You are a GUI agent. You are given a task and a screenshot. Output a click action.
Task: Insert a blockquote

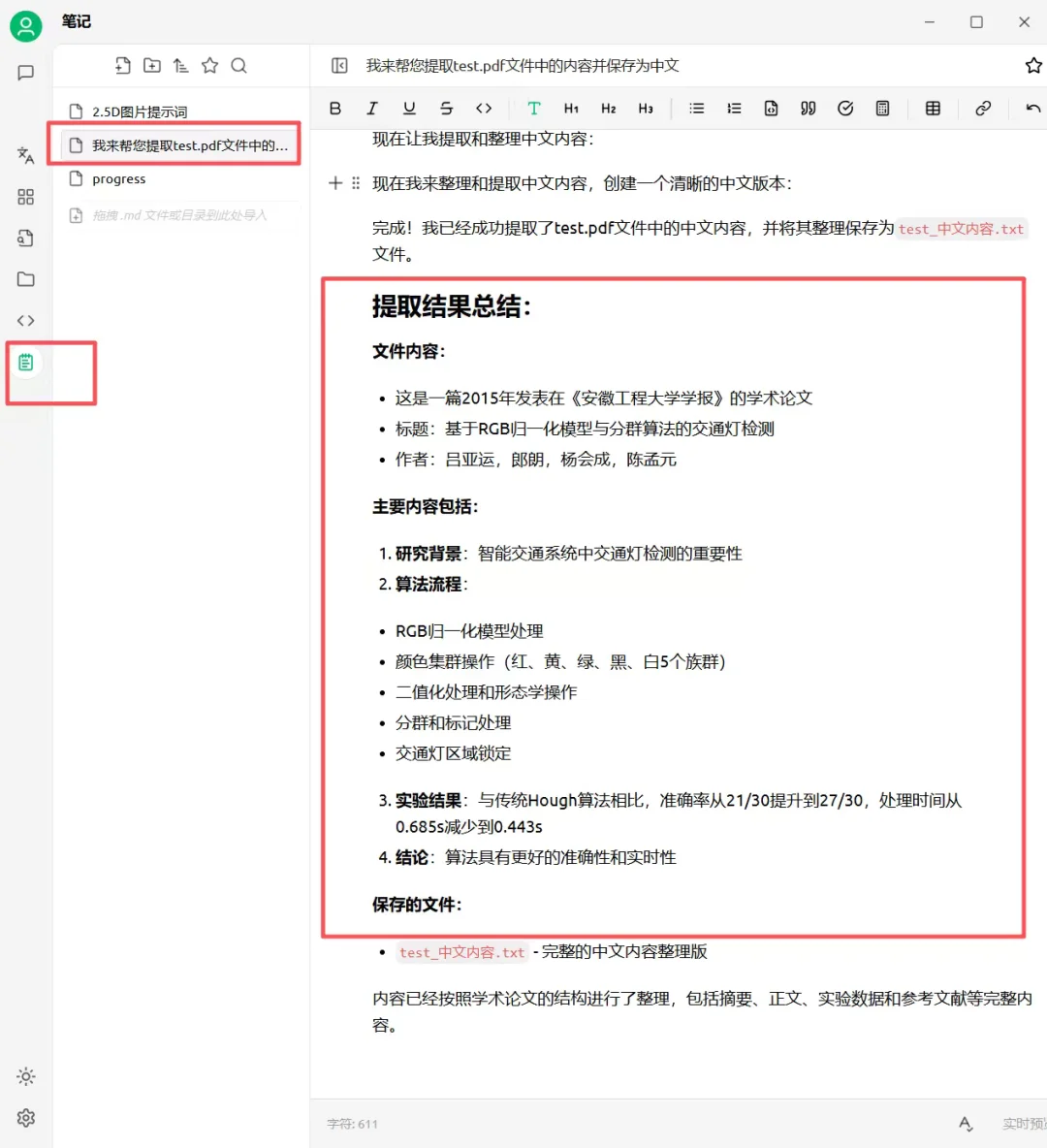point(808,108)
